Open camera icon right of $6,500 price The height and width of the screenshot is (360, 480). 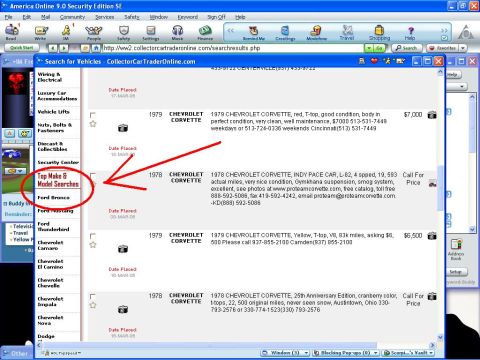click(432, 236)
